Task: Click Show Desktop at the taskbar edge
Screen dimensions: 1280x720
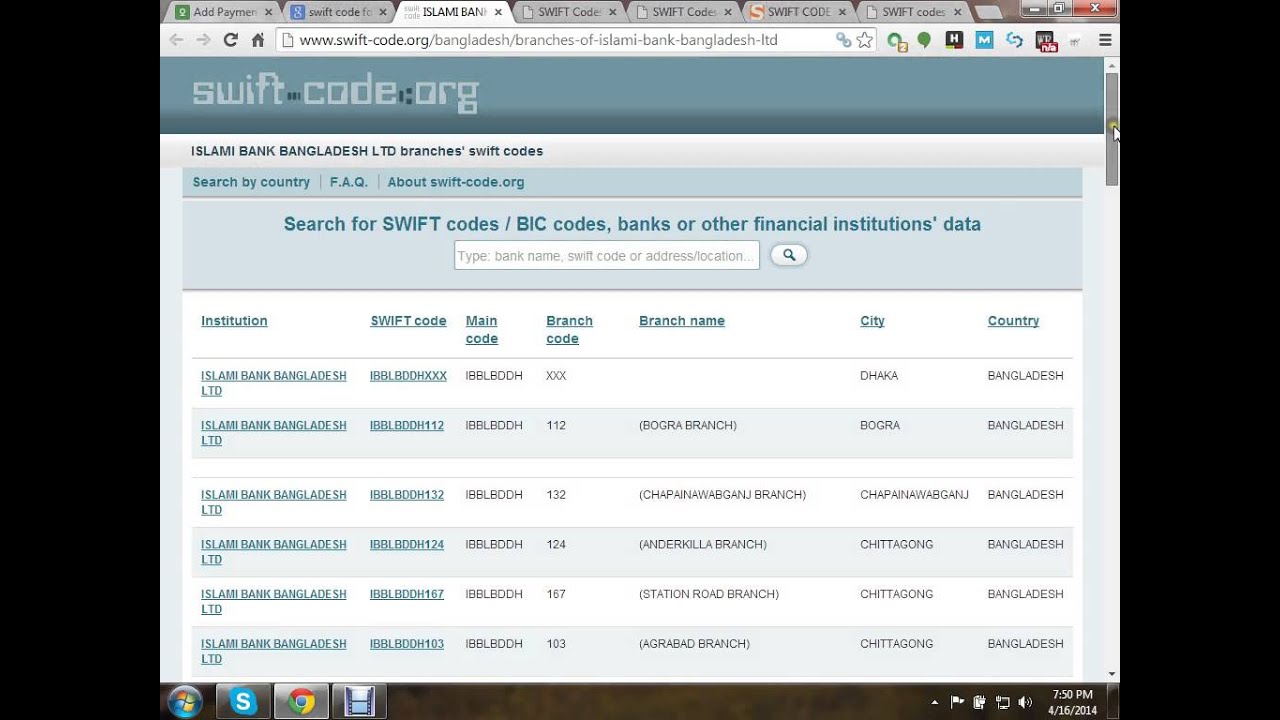Action: 1113,701
